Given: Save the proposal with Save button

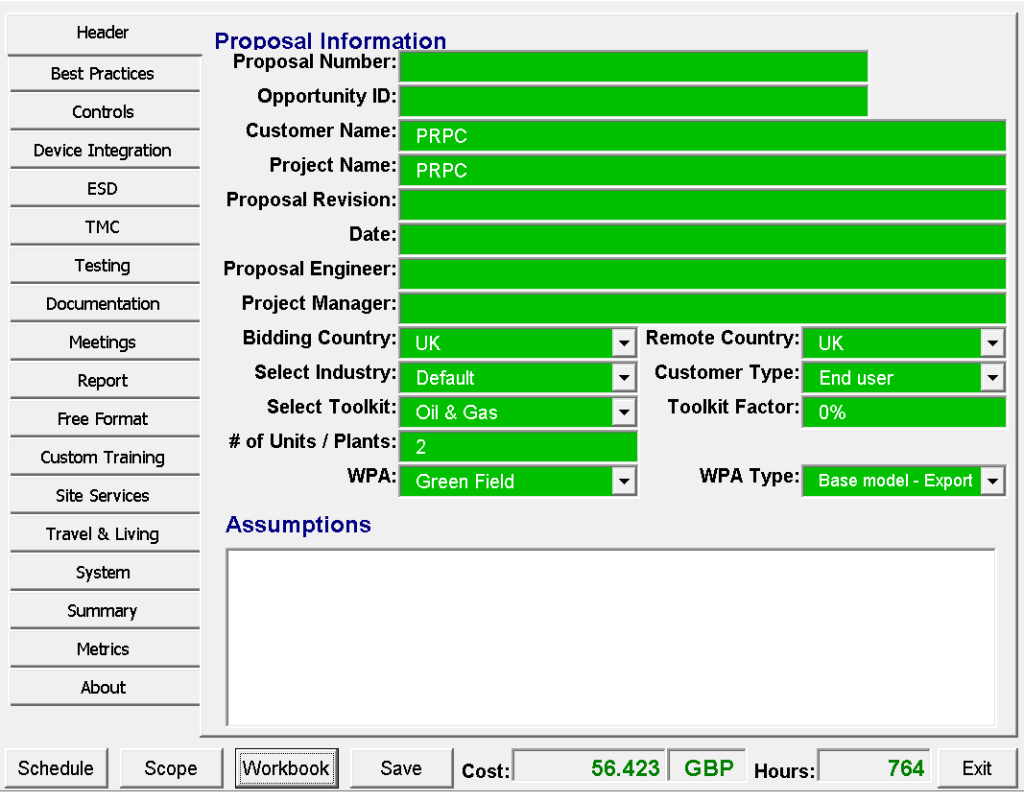Looking at the screenshot, I should tap(401, 768).
